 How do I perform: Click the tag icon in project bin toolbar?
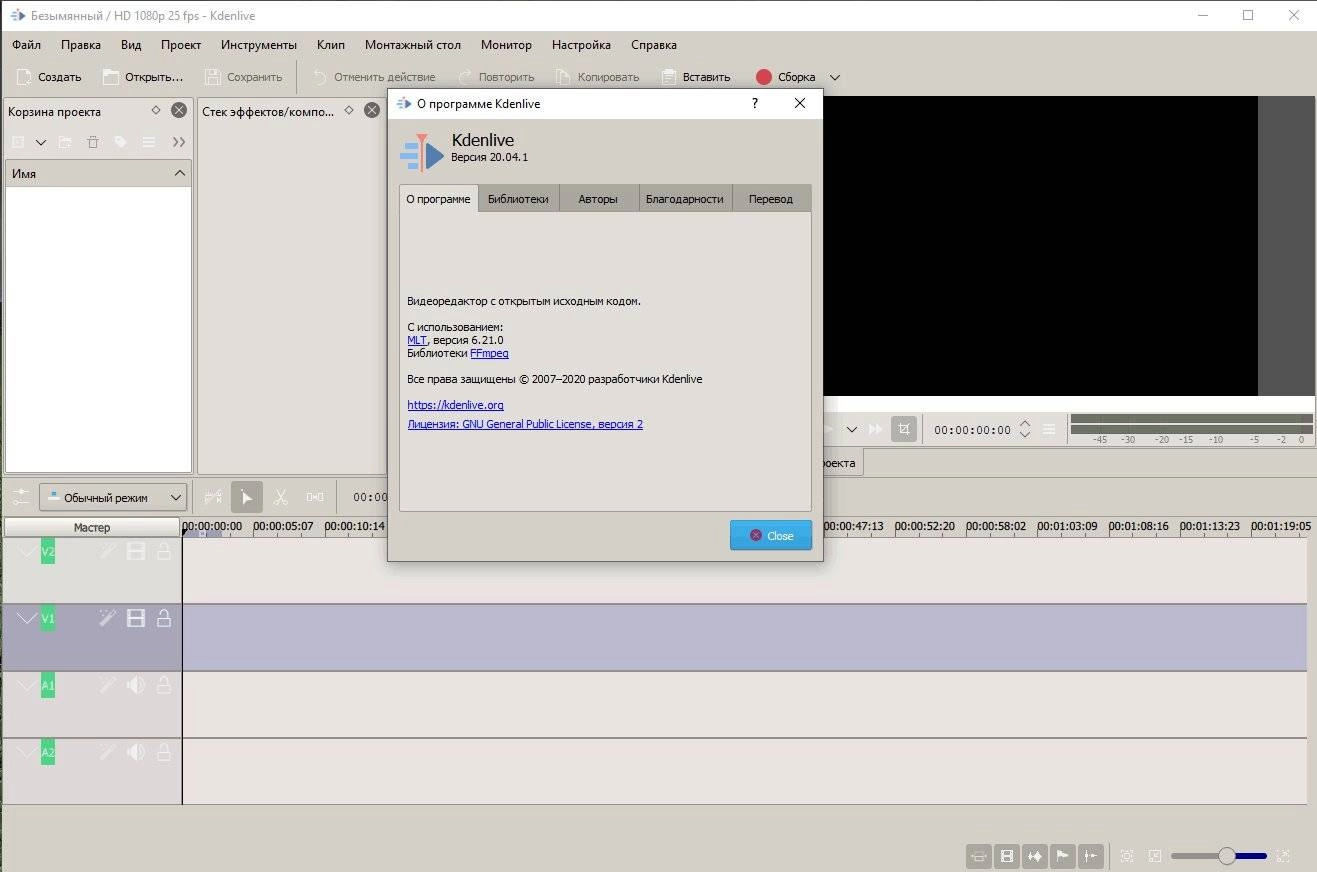pos(121,142)
